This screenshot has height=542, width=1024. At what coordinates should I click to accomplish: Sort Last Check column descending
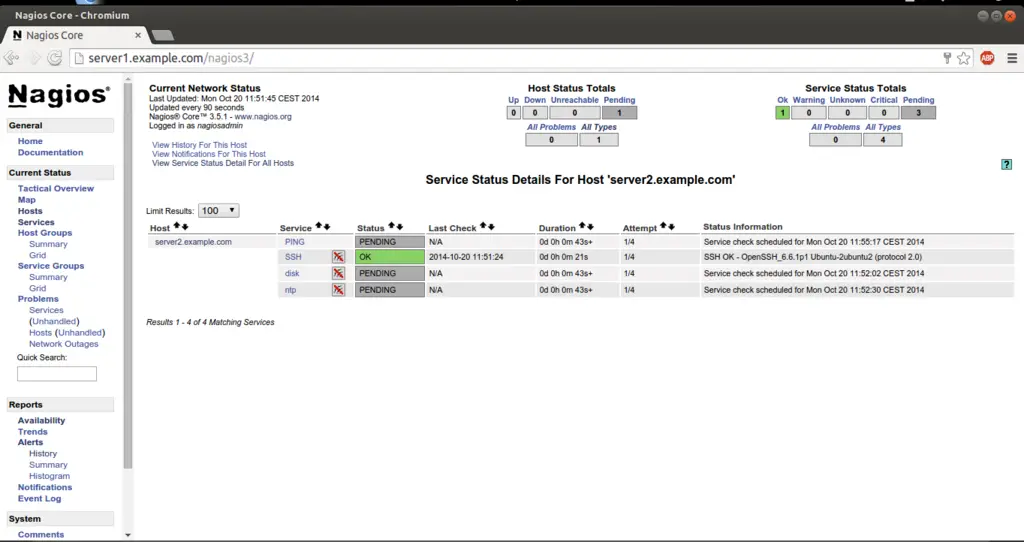click(491, 227)
